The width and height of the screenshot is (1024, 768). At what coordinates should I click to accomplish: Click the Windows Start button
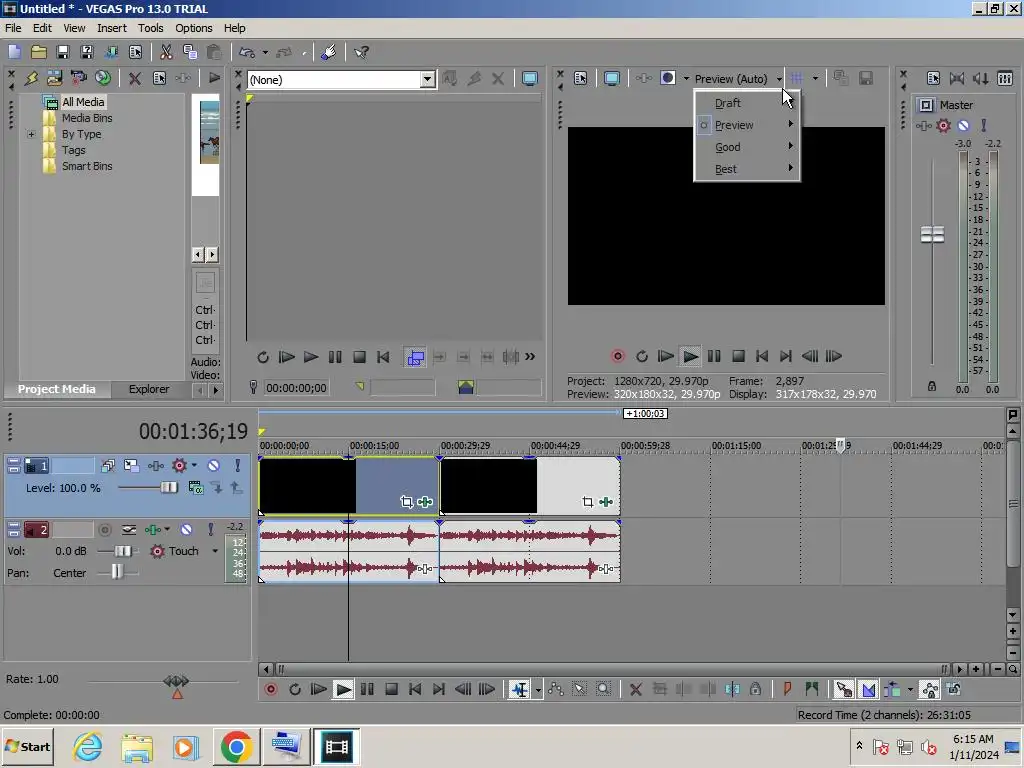(x=27, y=746)
